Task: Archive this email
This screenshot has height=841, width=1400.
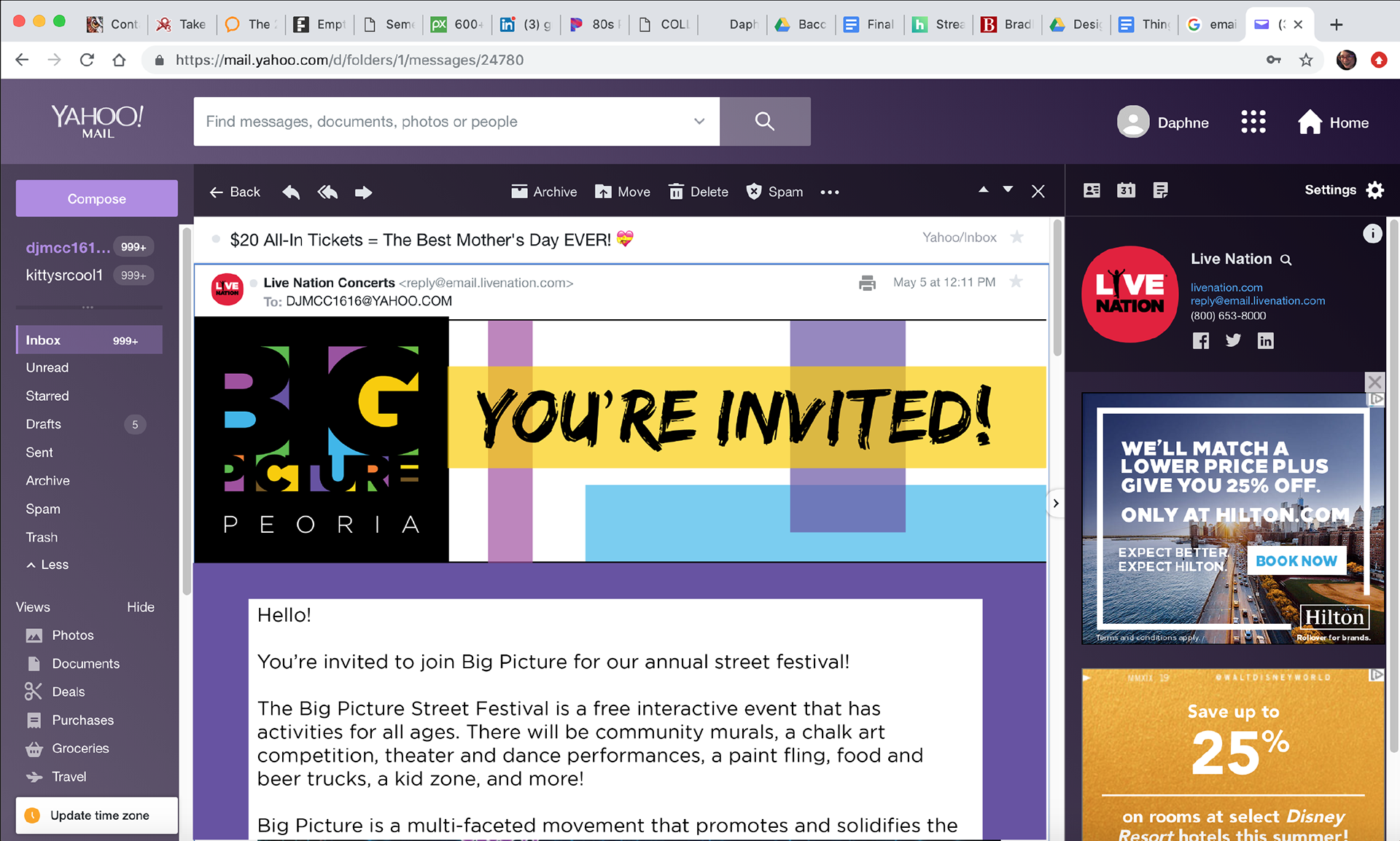Action: (543, 192)
